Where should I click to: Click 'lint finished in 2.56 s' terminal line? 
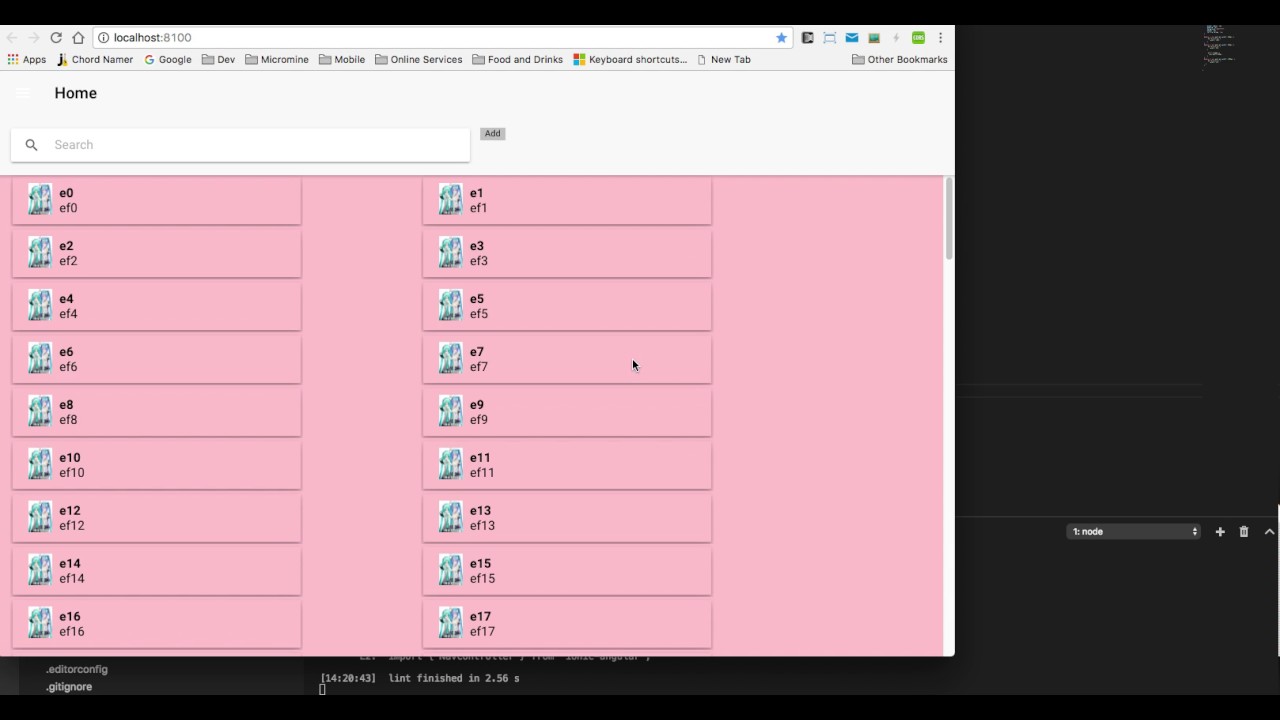pyautogui.click(x=454, y=679)
